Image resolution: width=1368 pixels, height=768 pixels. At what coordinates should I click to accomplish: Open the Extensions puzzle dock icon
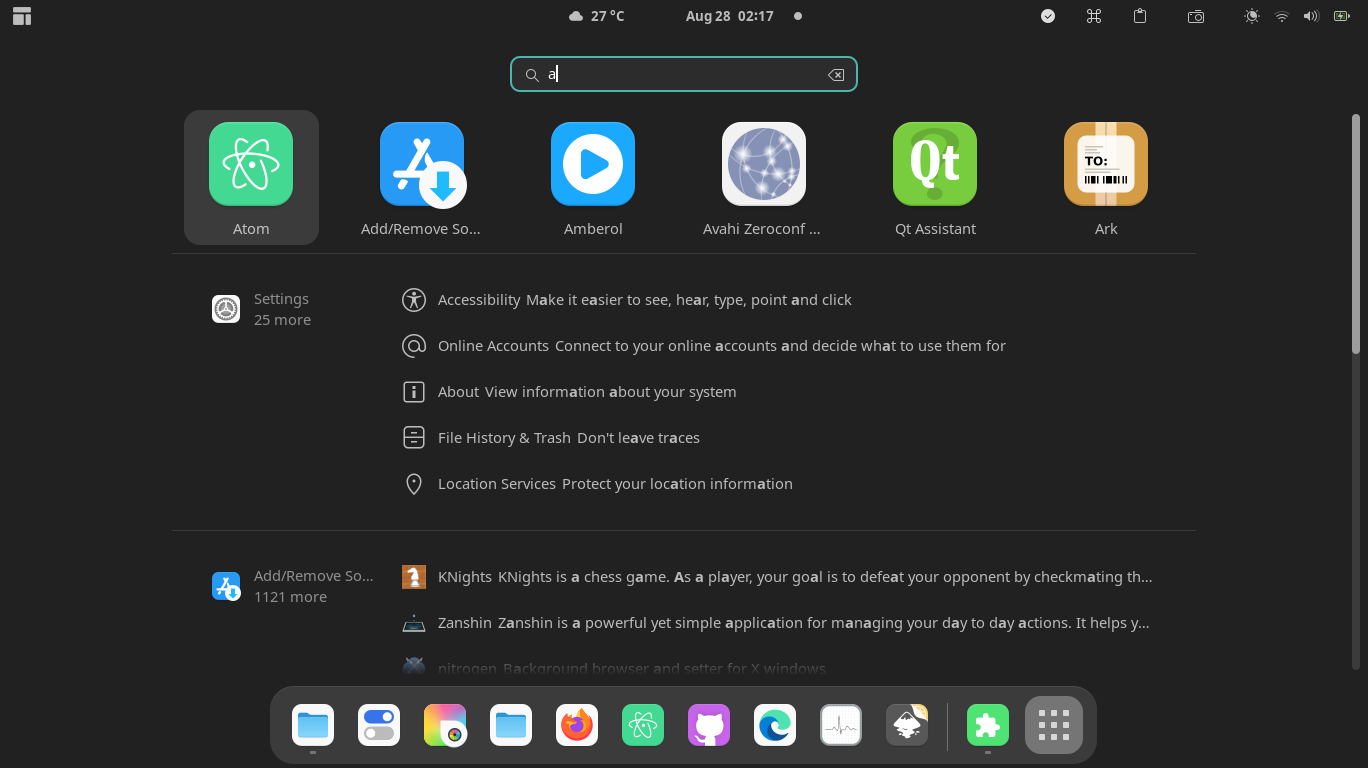coord(988,725)
